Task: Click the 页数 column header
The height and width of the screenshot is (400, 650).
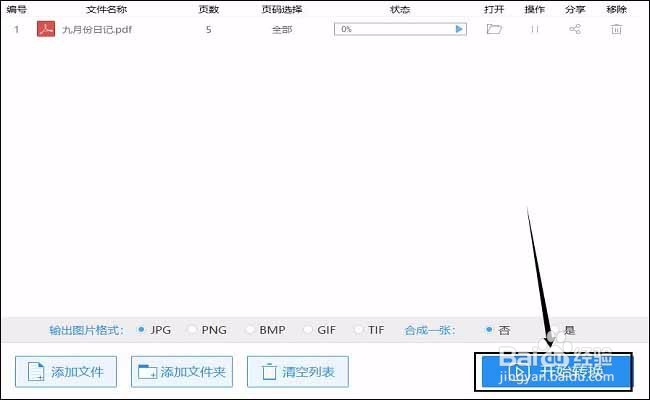Action: click(209, 9)
